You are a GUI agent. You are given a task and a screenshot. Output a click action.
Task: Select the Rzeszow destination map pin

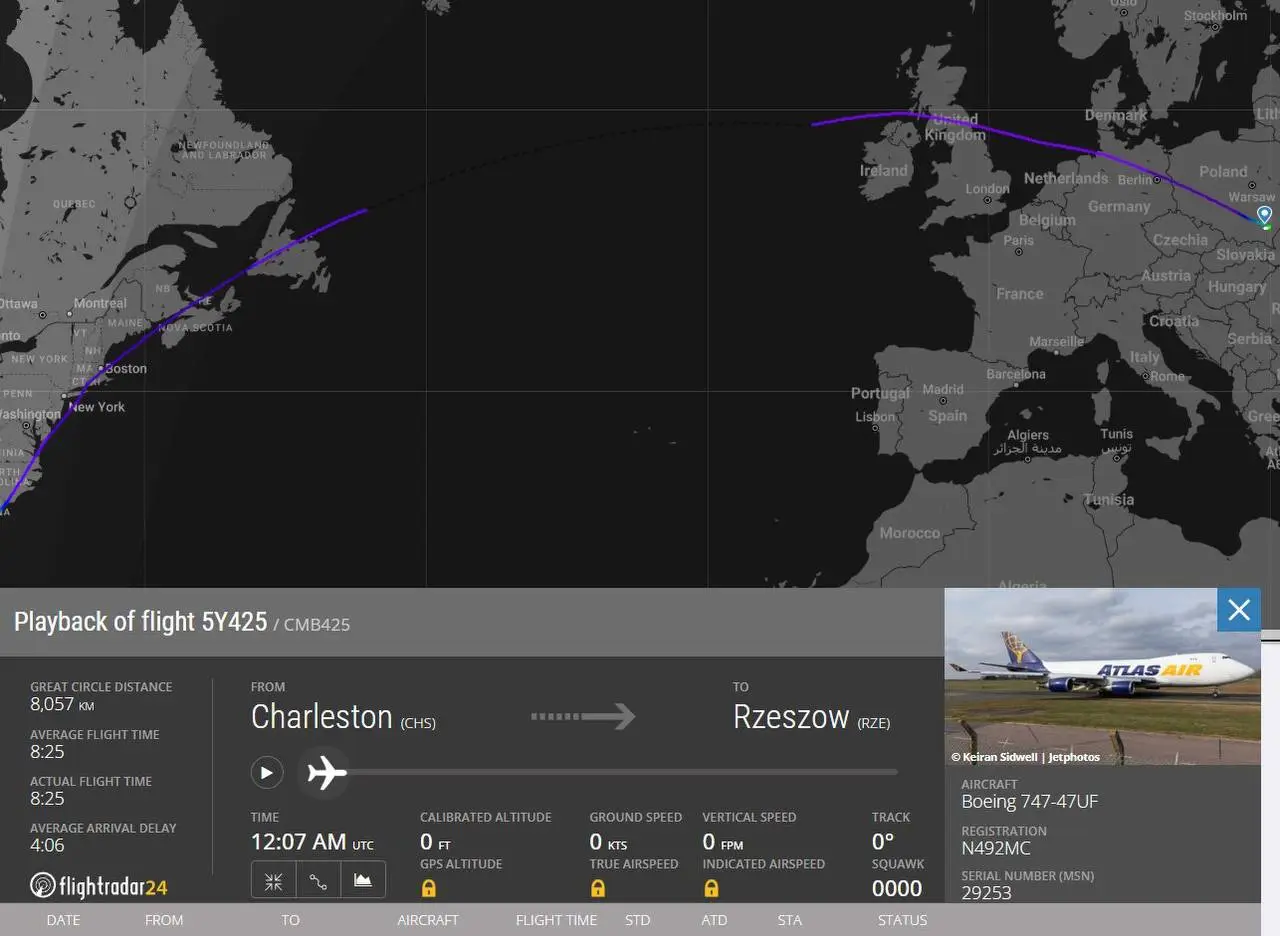(1264, 215)
